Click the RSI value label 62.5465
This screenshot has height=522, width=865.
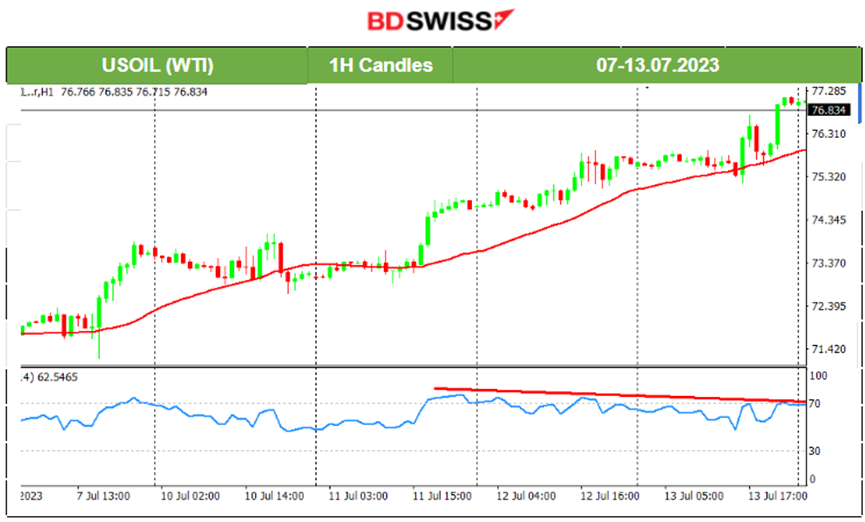pyautogui.click(x=61, y=377)
